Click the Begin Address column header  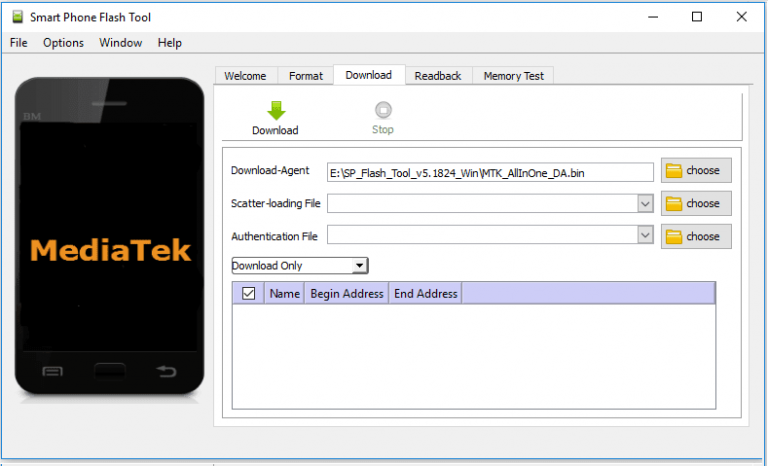347,294
